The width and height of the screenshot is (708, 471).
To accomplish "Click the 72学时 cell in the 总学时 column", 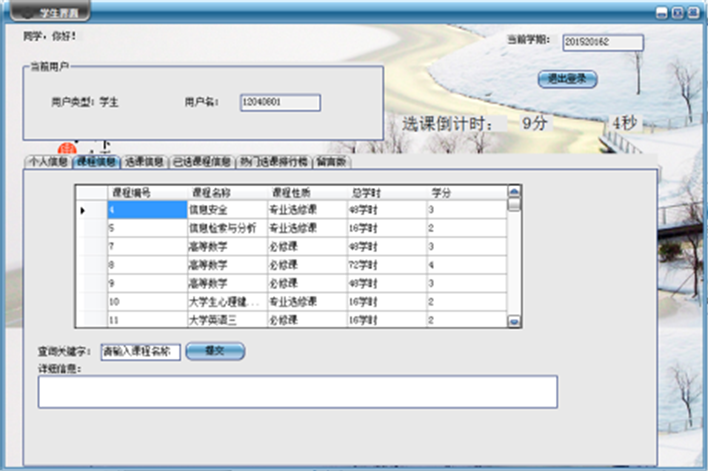I will [385, 264].
